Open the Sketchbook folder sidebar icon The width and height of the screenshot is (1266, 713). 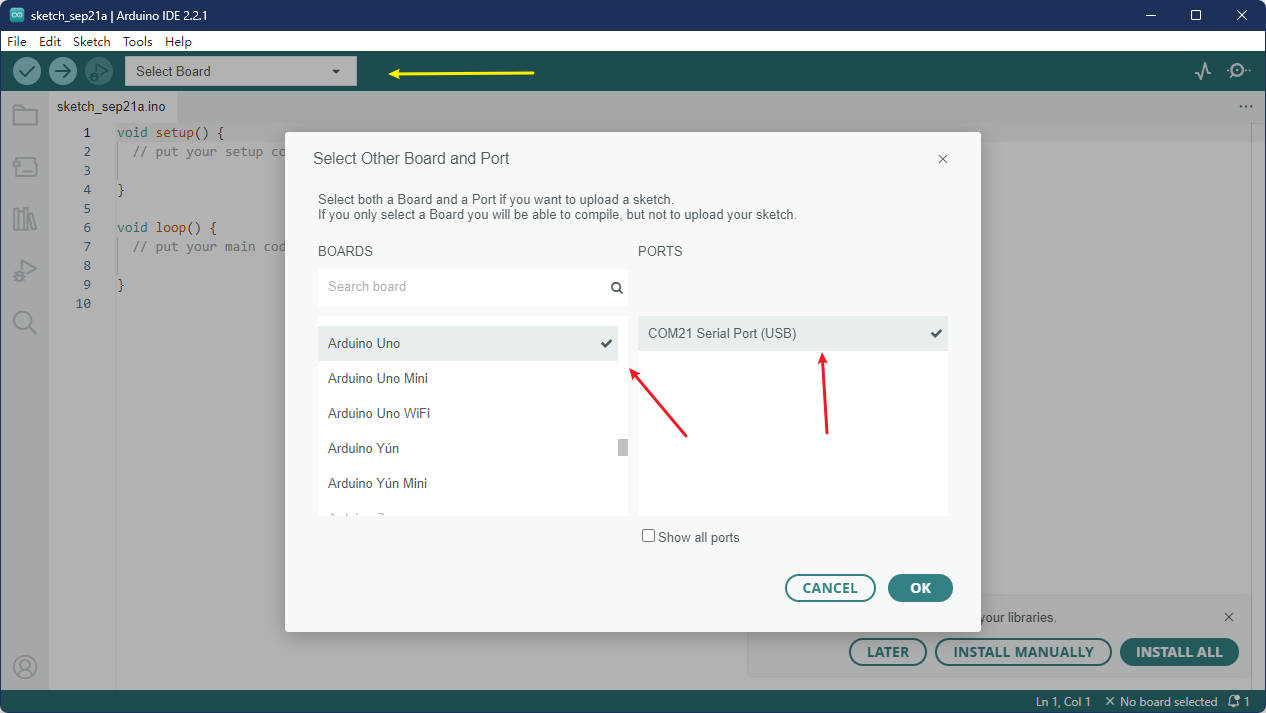point(25,116)
